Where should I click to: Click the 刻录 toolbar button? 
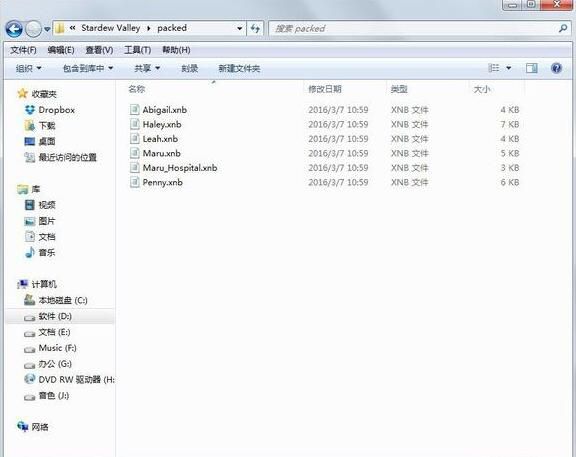(190, 68)
